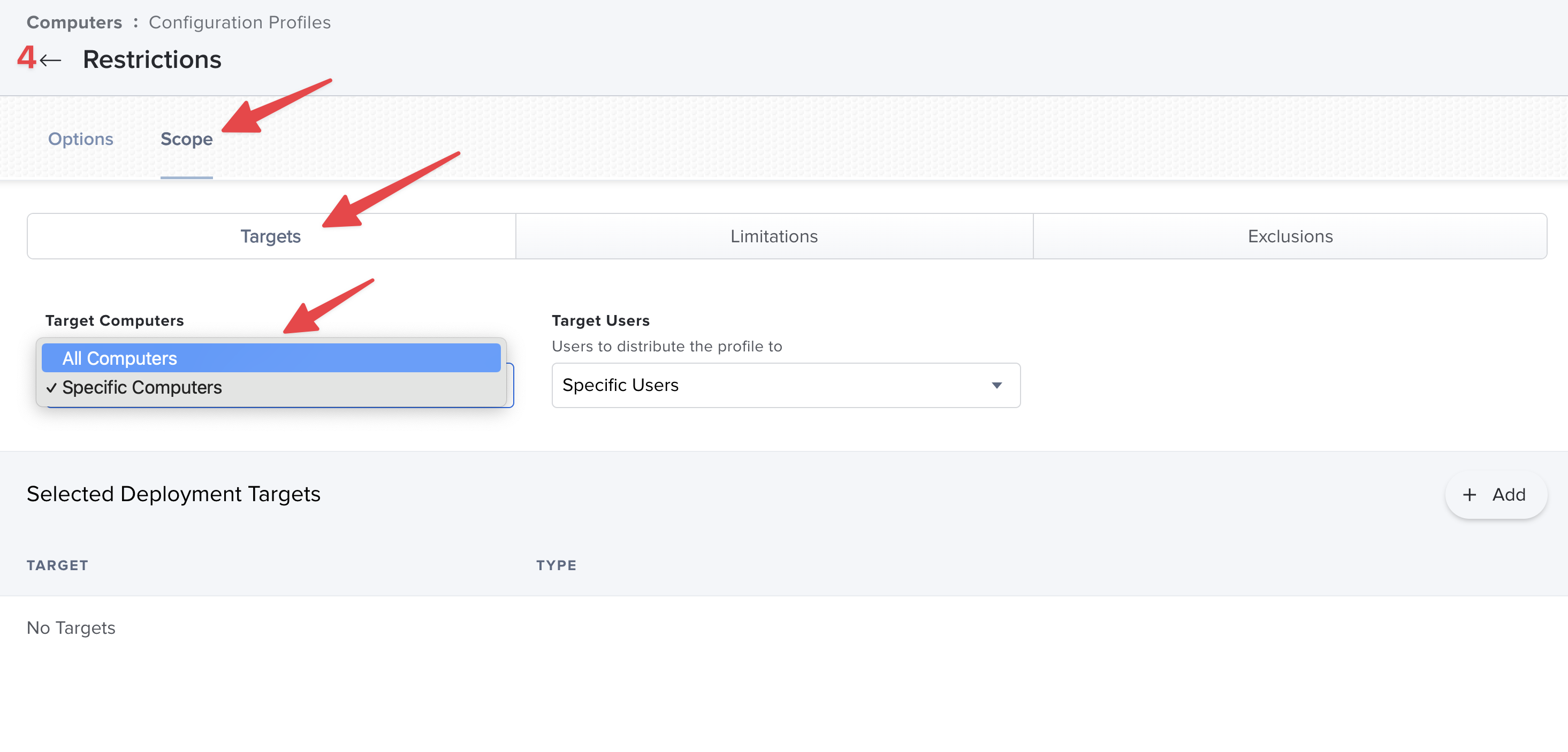Switch to the Options tab
Image resolution: width=1568 pixels, height=752 pixels.
[80, 139]
